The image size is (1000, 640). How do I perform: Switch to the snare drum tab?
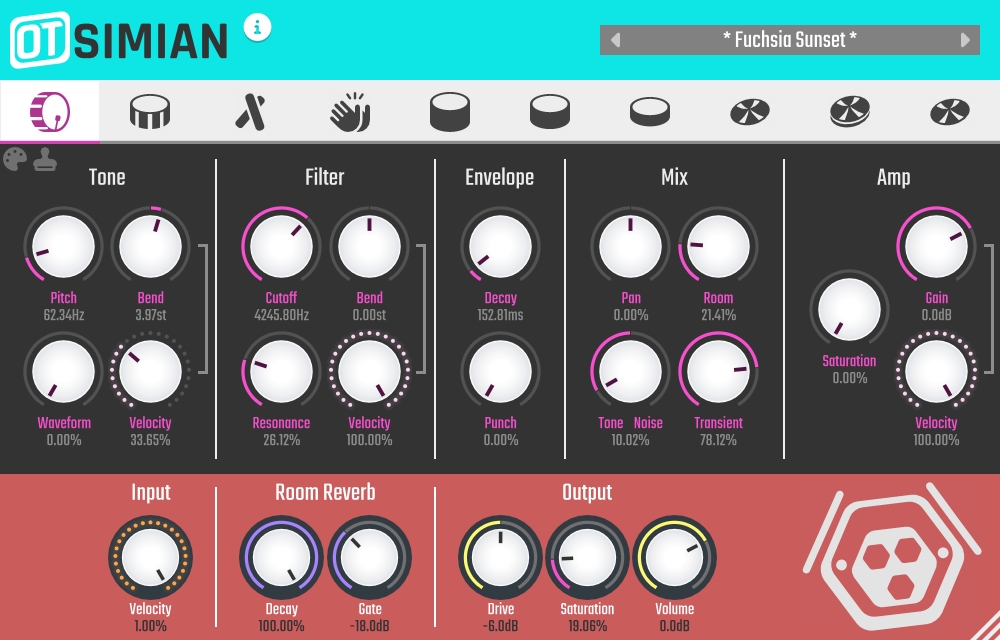[150, 112]
